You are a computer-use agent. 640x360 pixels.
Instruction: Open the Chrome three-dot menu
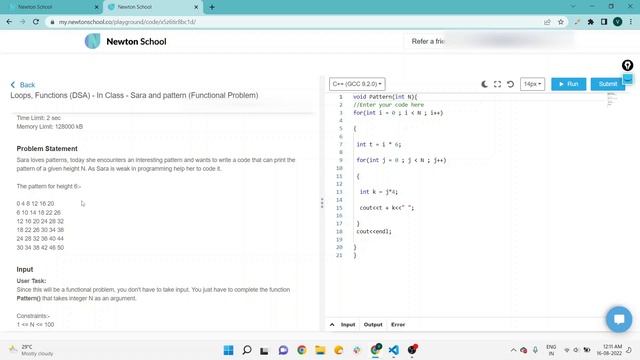[x=631, y=22]
